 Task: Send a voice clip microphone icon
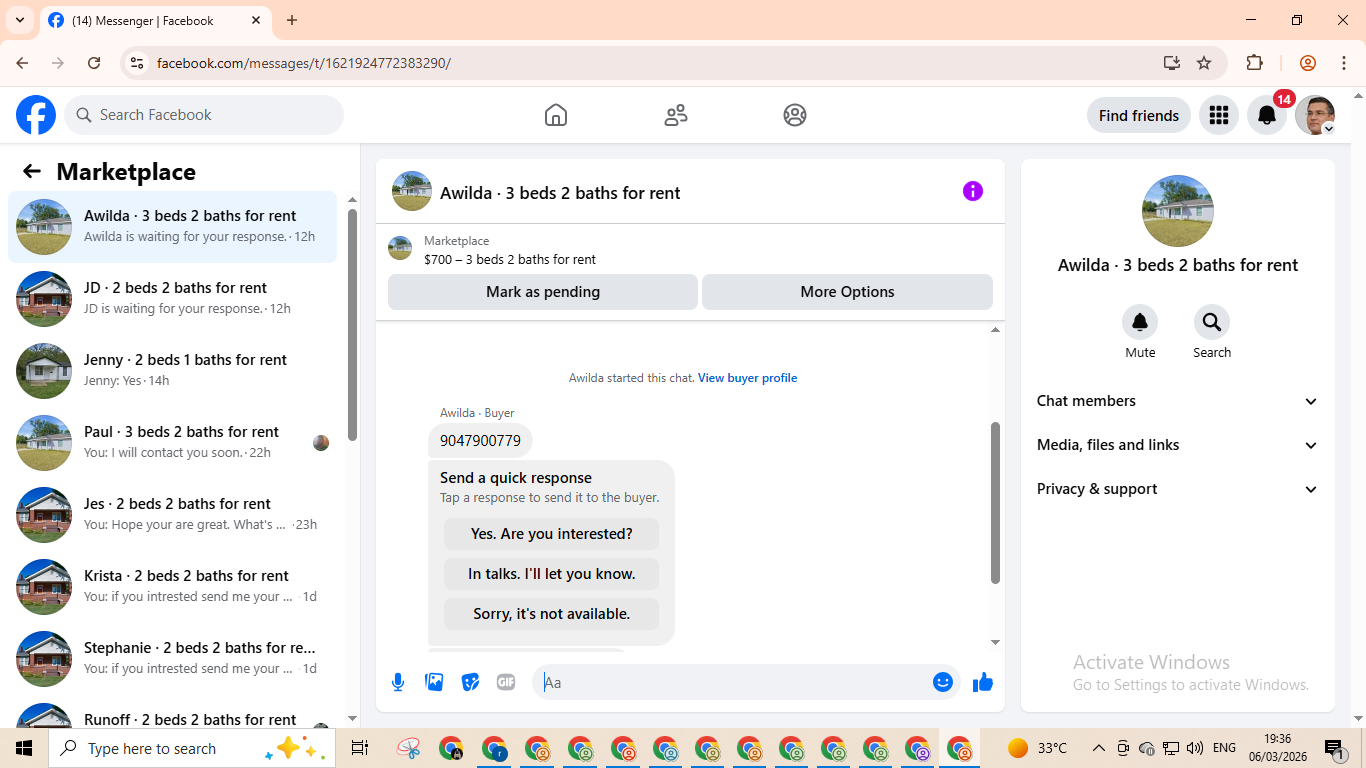(398, 682)
